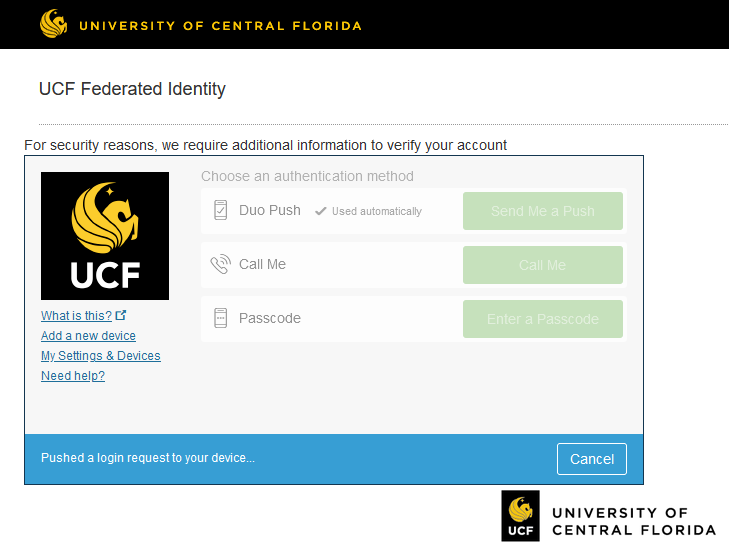Screen dimensions: 729x553
Task: Click the green Call Me button
Action: tap(543, 265)
